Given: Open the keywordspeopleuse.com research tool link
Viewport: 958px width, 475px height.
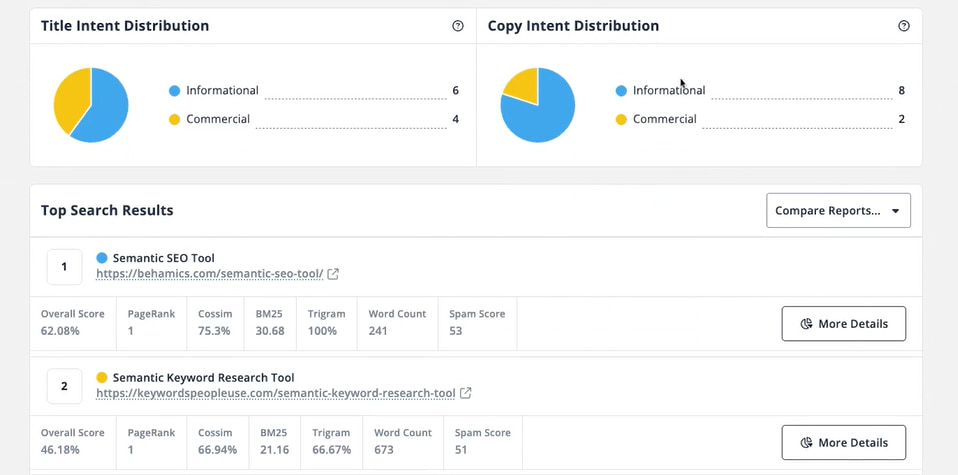Looking at the screenshot, I should click(276, 393).
